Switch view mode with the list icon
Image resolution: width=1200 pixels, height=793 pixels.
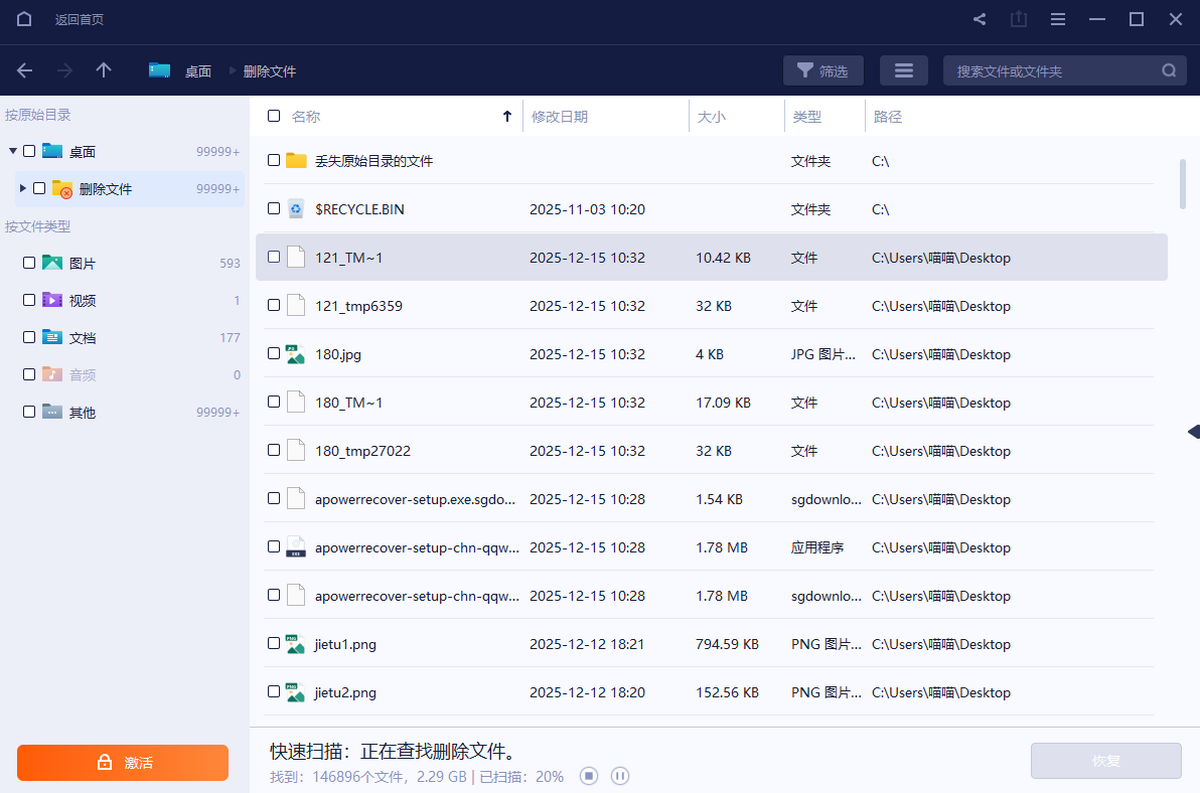tap(903, 71)
